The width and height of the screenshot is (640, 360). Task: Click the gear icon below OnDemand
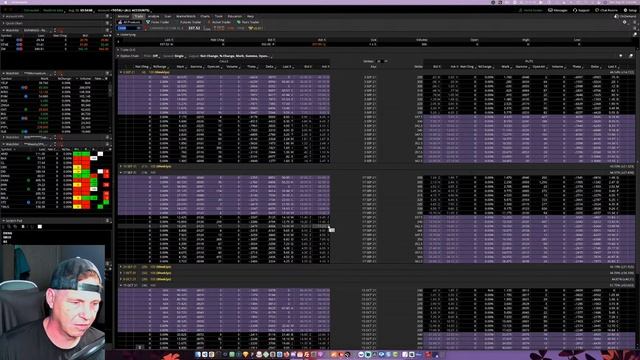point(624,22)
